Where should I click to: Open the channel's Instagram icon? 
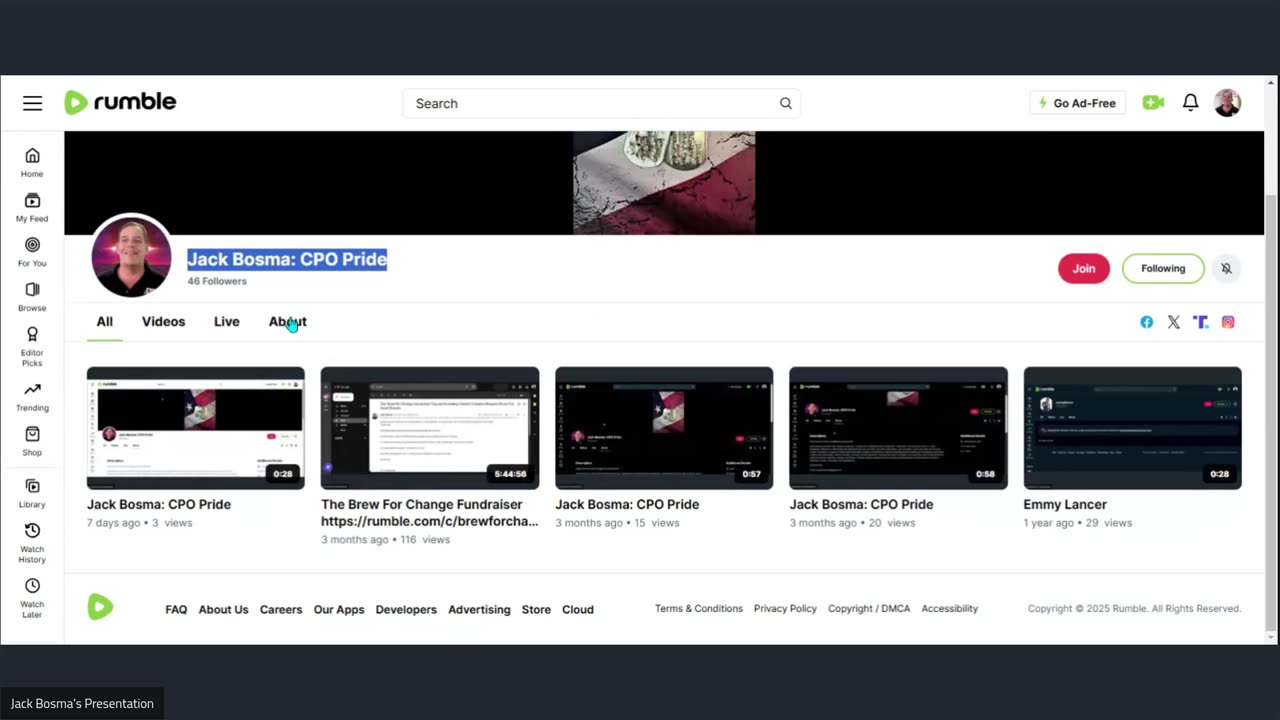point(1228,322)
